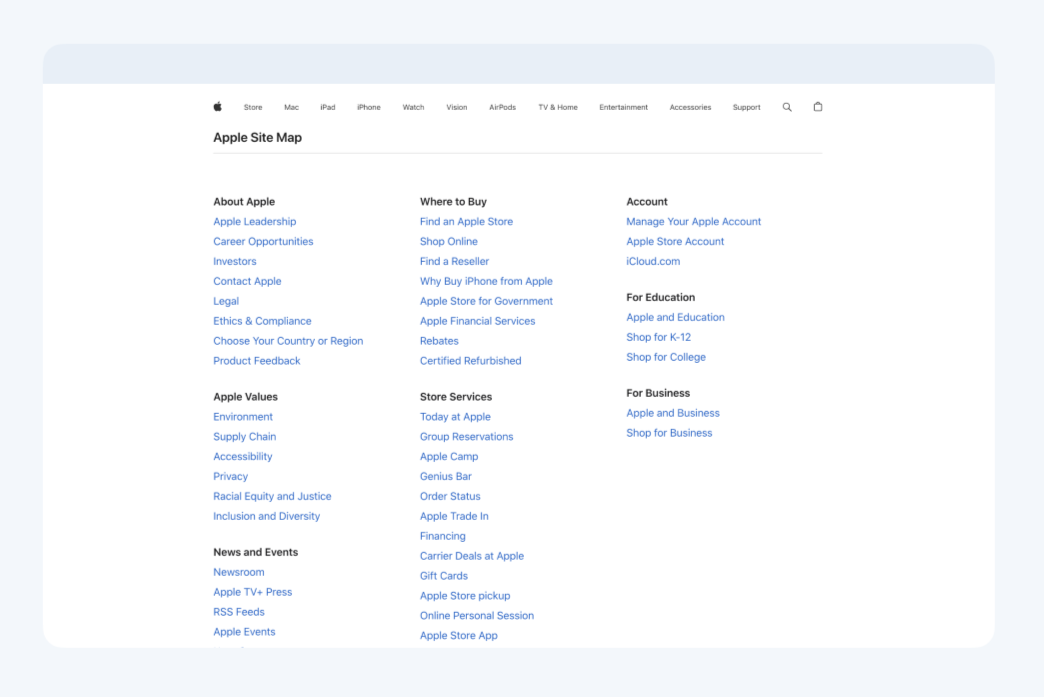Open the Environment link
The width and height of the screenshot is (1044, 697).
click(243, 417)
